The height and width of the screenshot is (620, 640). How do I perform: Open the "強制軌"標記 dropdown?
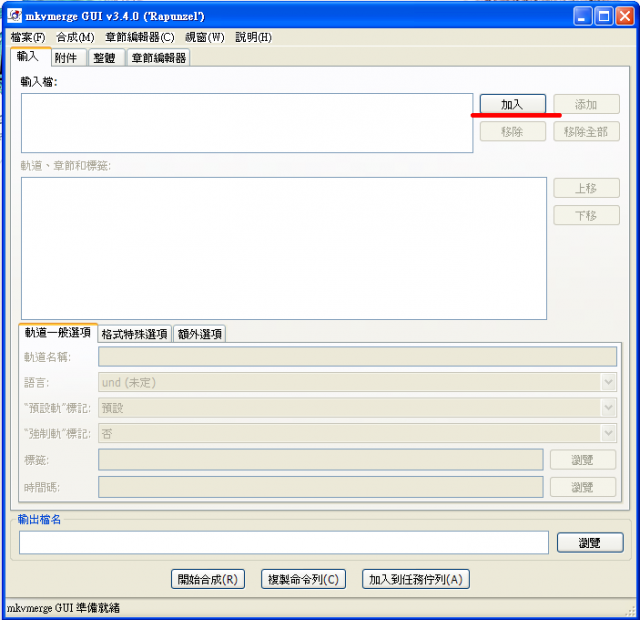358,433
